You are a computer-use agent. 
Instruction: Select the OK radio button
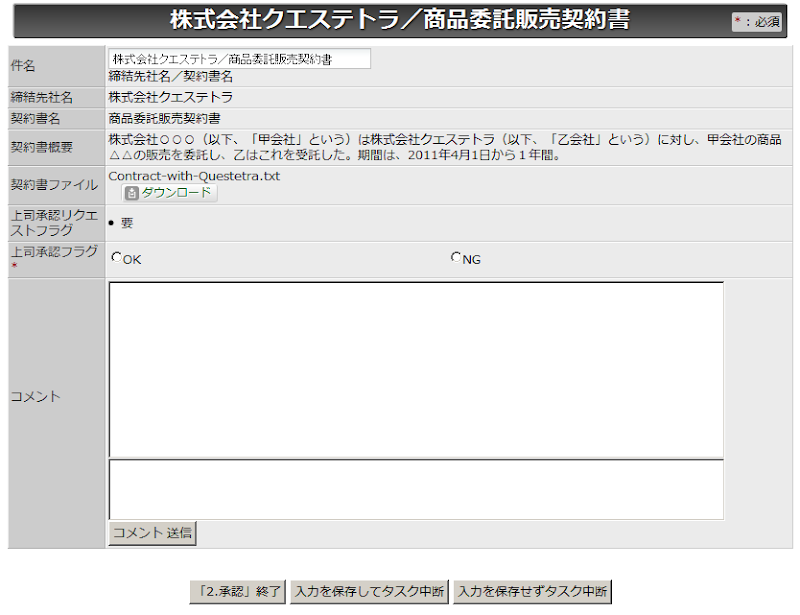click(116, 257)
